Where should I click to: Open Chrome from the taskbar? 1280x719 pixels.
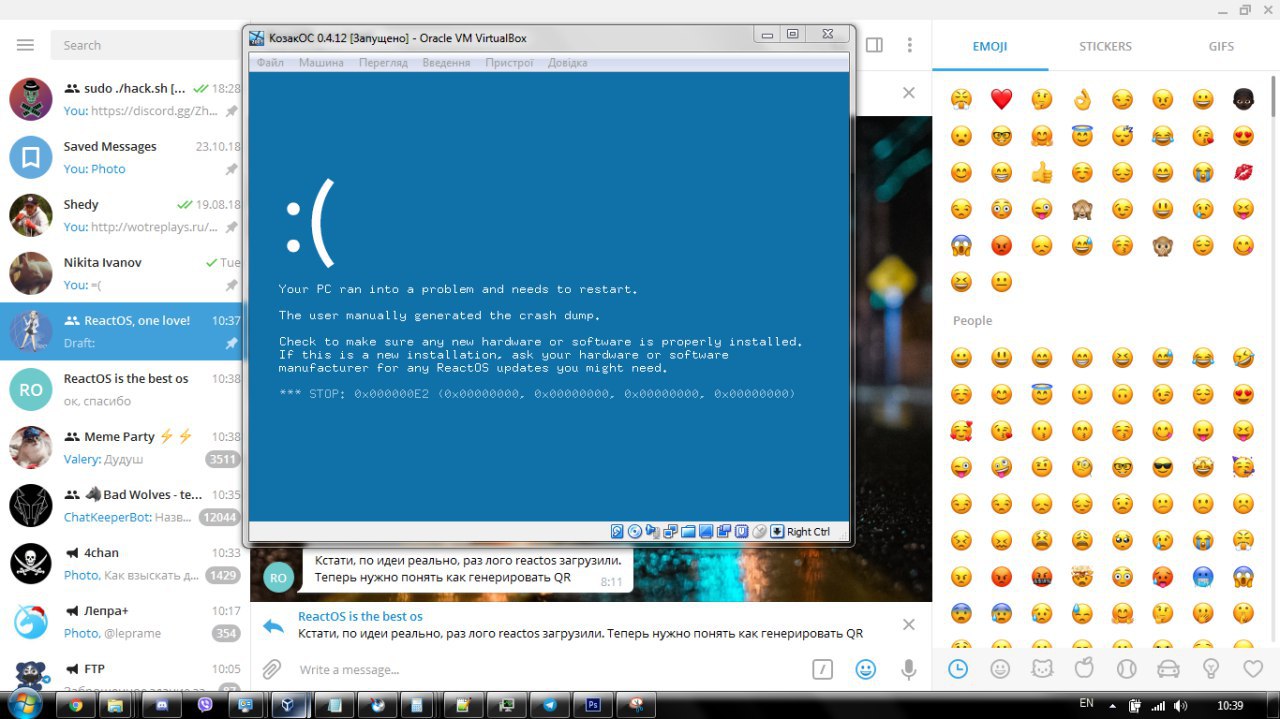coord(76,705)
